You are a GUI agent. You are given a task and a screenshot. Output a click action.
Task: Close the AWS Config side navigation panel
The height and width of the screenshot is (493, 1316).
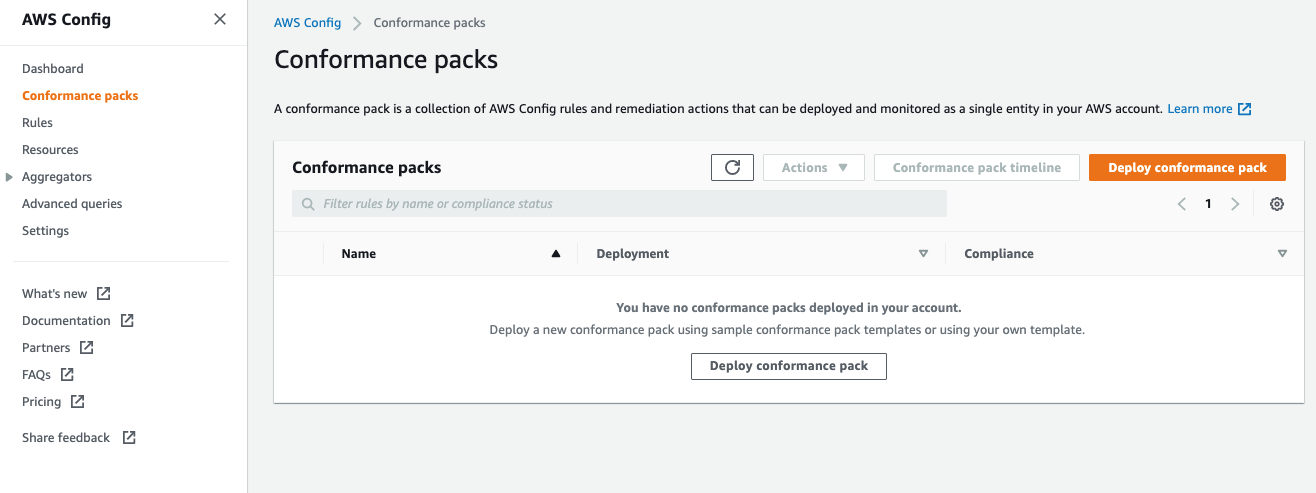[x=220, y=19]
